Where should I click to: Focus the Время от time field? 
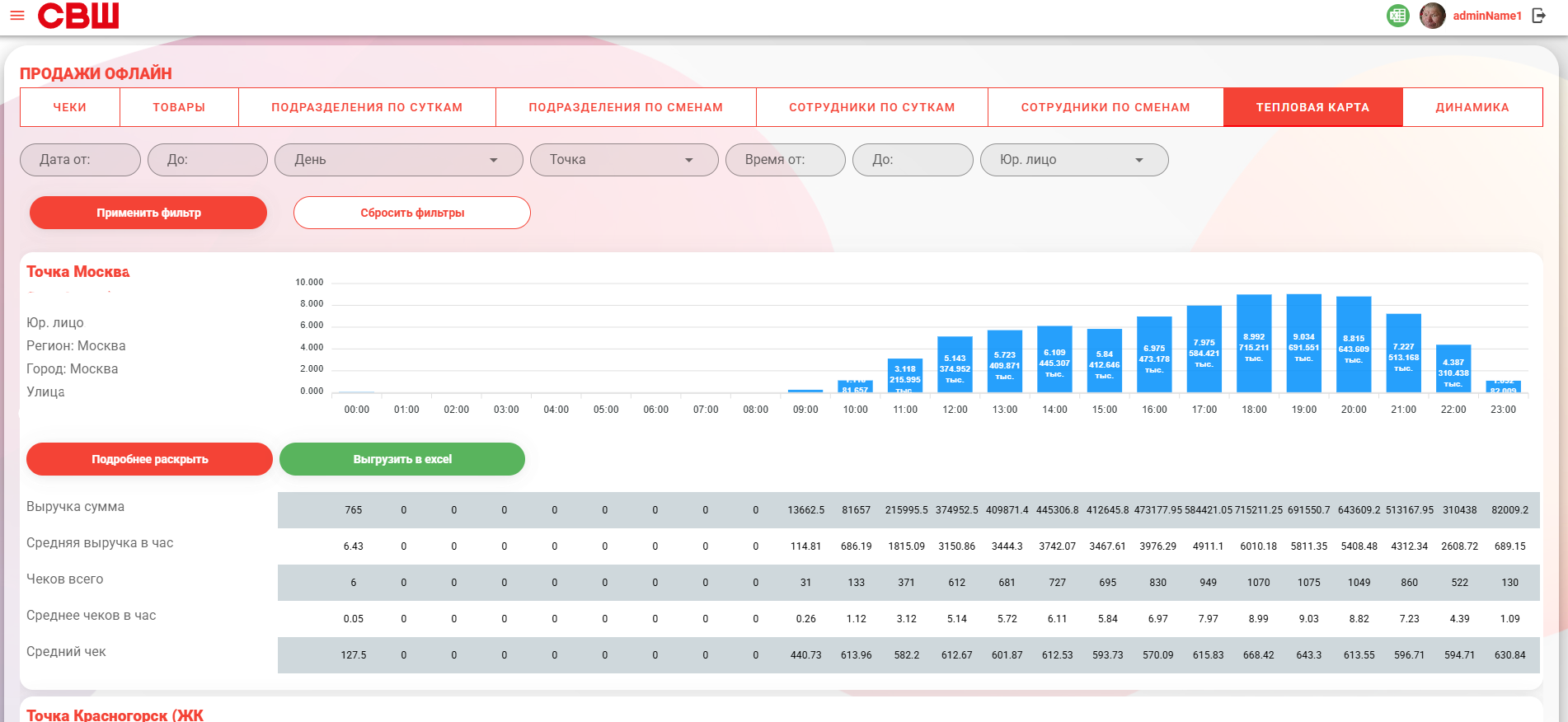pyautogui.click(x=786, y=160)
